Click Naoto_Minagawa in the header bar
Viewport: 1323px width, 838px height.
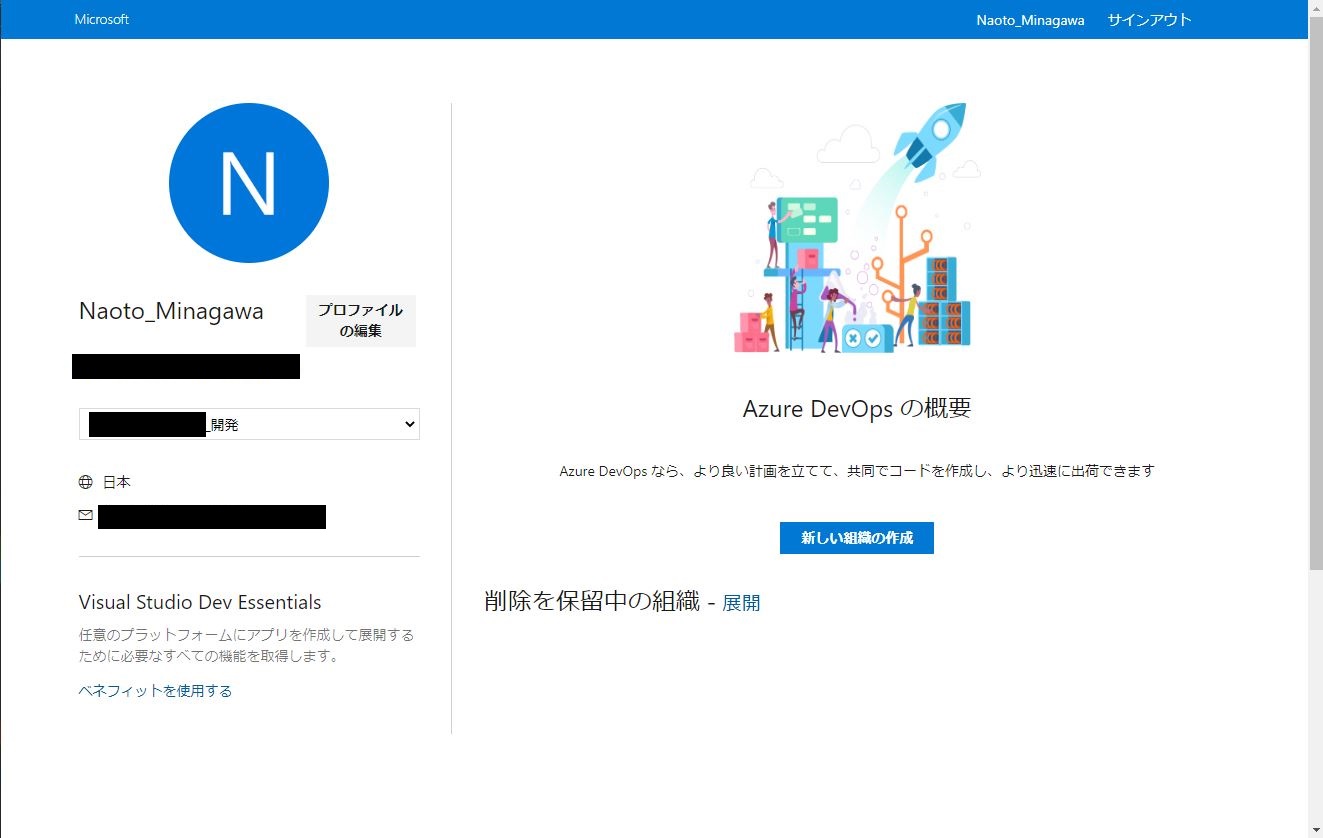pos(1030,19)
